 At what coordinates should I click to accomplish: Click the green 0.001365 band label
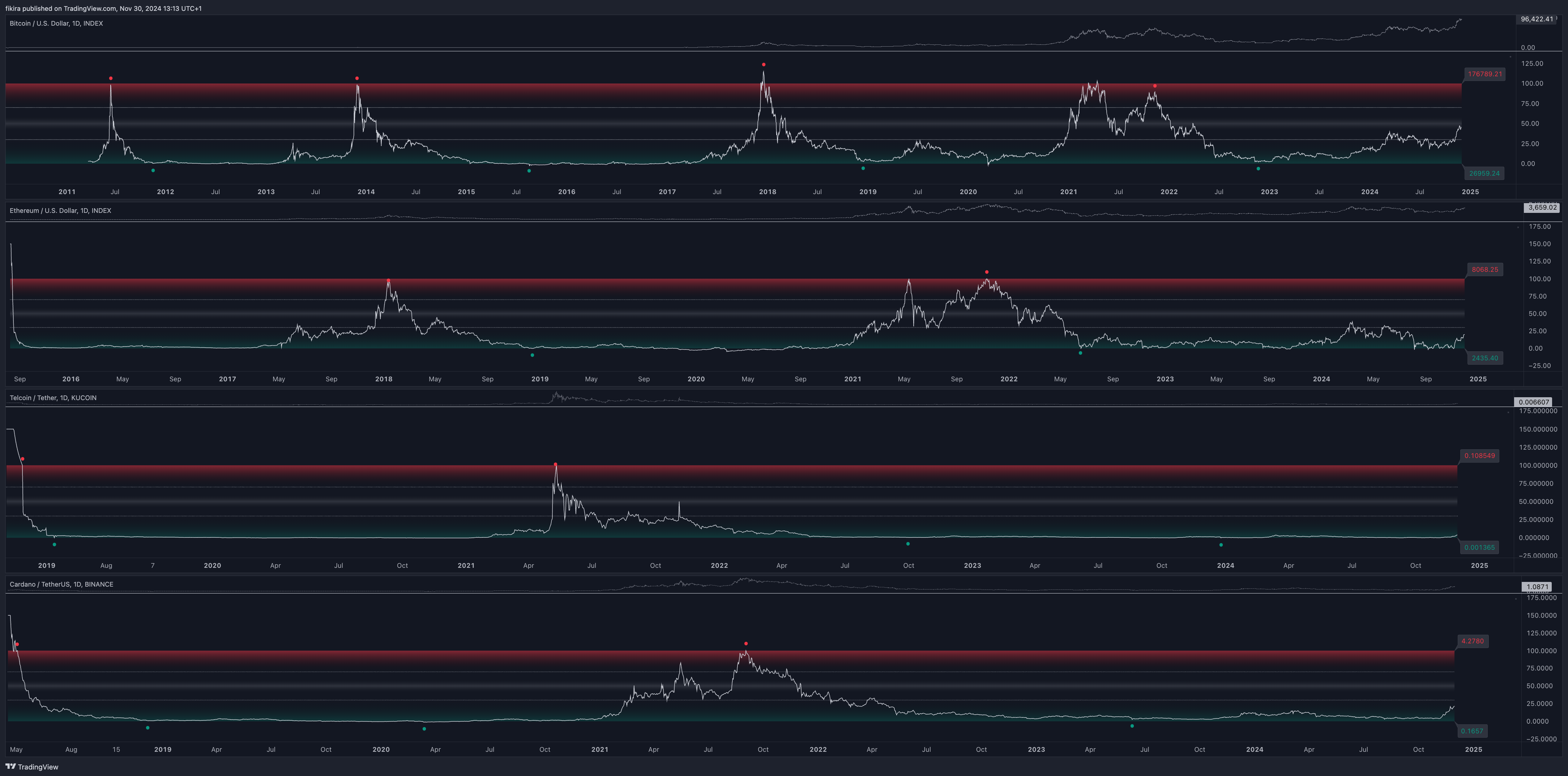tap(1479, 547)
